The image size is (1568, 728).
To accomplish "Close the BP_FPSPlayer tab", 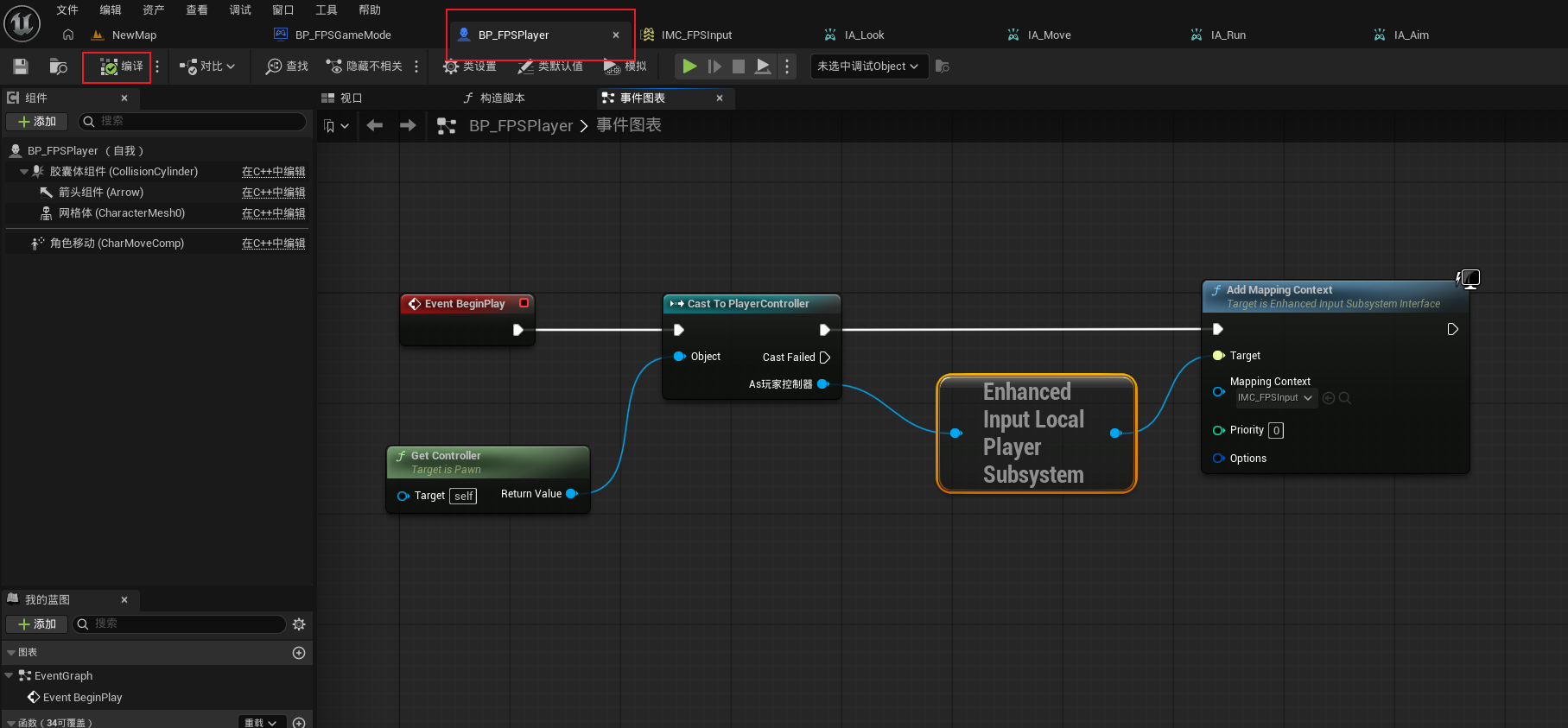I will pos(616,35).
